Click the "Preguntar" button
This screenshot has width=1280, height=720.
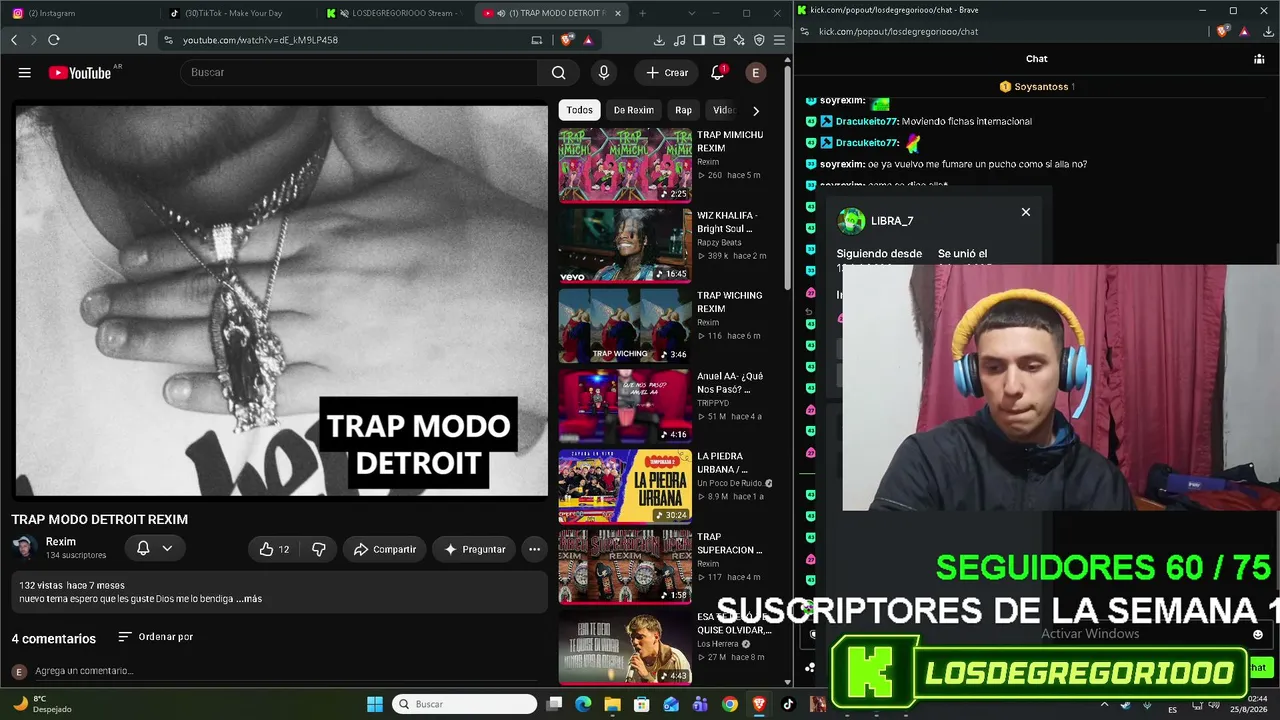(x=475, y=549)
